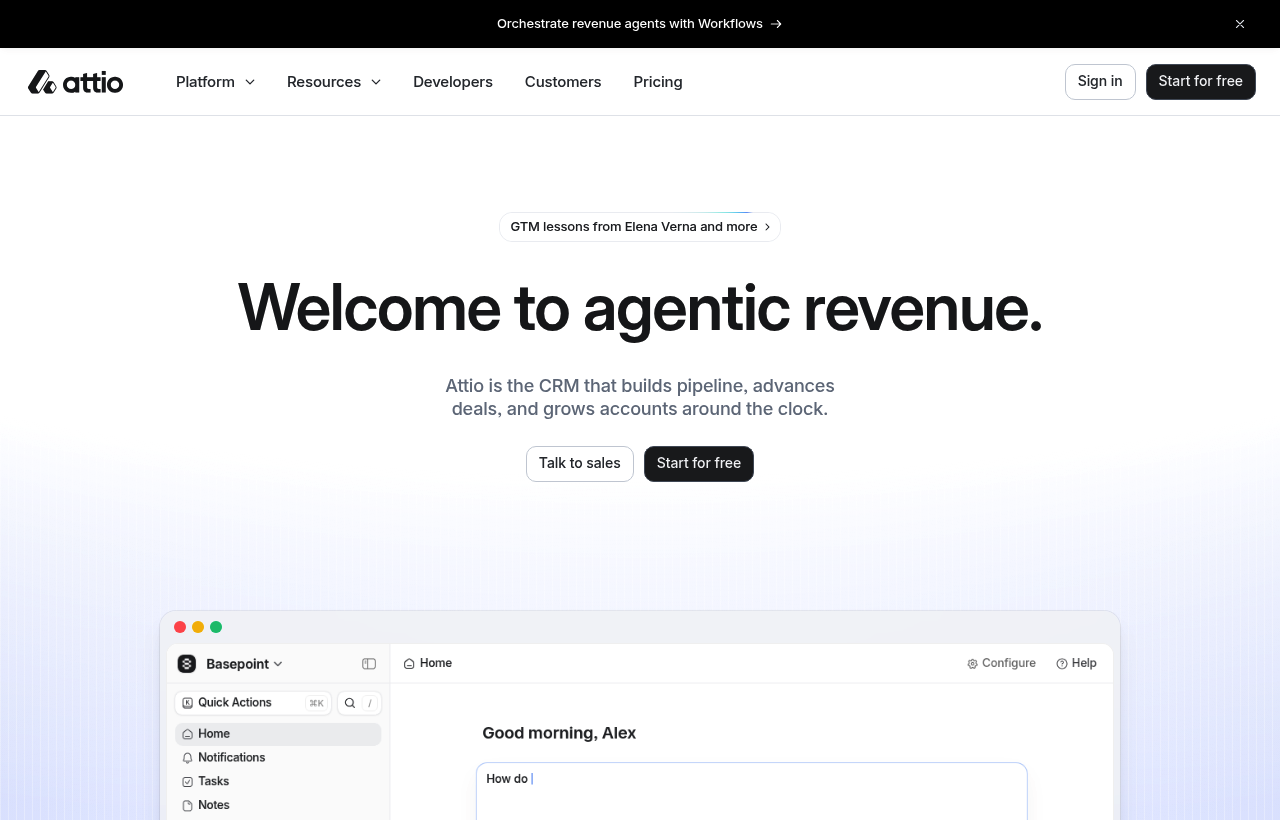
Task: Click the 'Welcome to agentic revenue.' headline
Action: tap(640, 307)
